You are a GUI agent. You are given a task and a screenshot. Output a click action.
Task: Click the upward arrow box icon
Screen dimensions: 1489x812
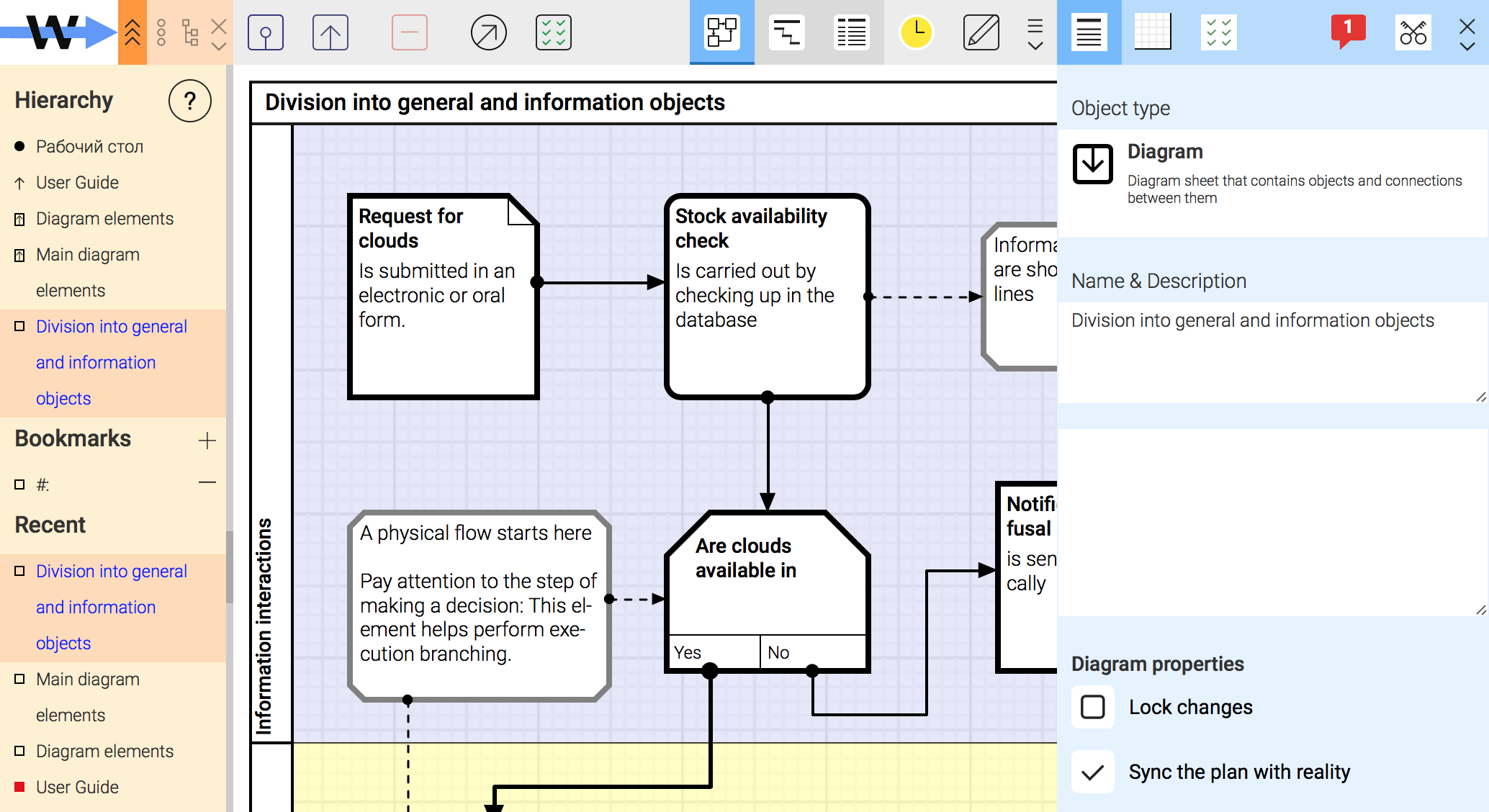330,32
